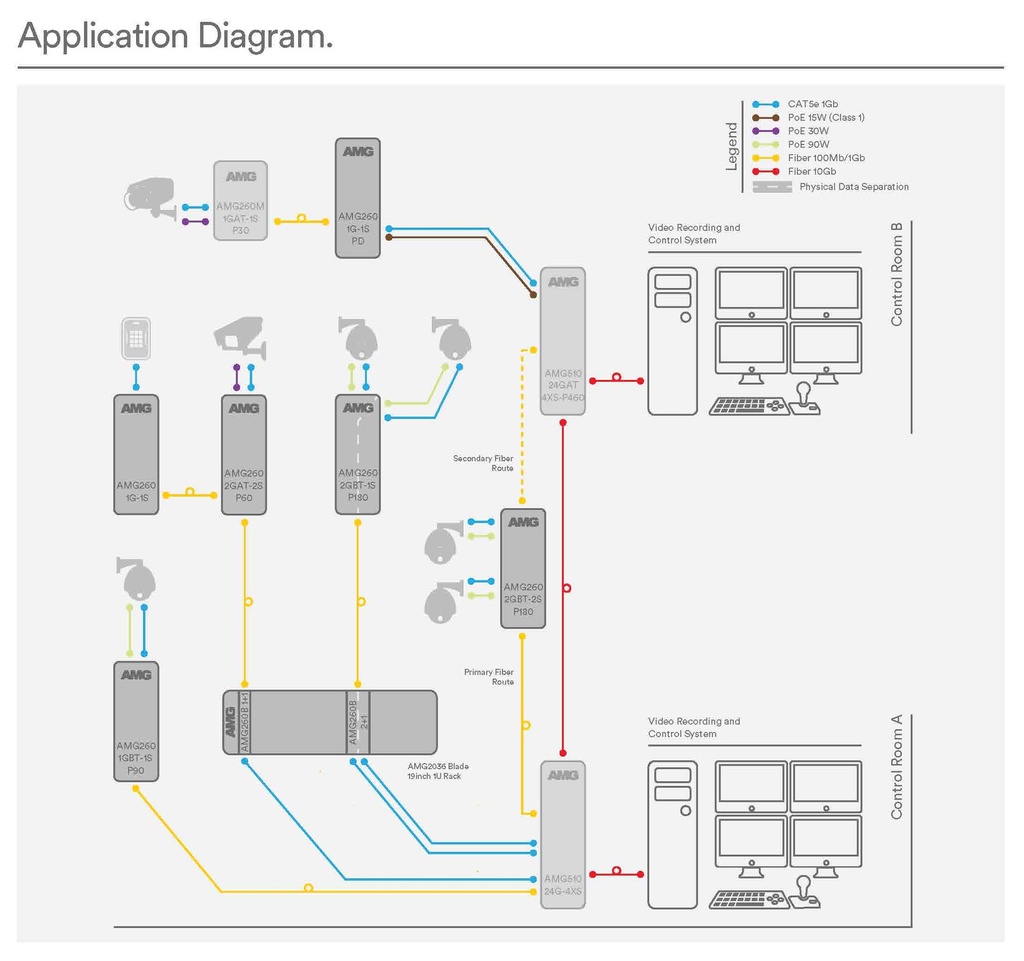Select the AMG510 24G-4XS switch
1024x961 pixels.
[x=562, y=834]
